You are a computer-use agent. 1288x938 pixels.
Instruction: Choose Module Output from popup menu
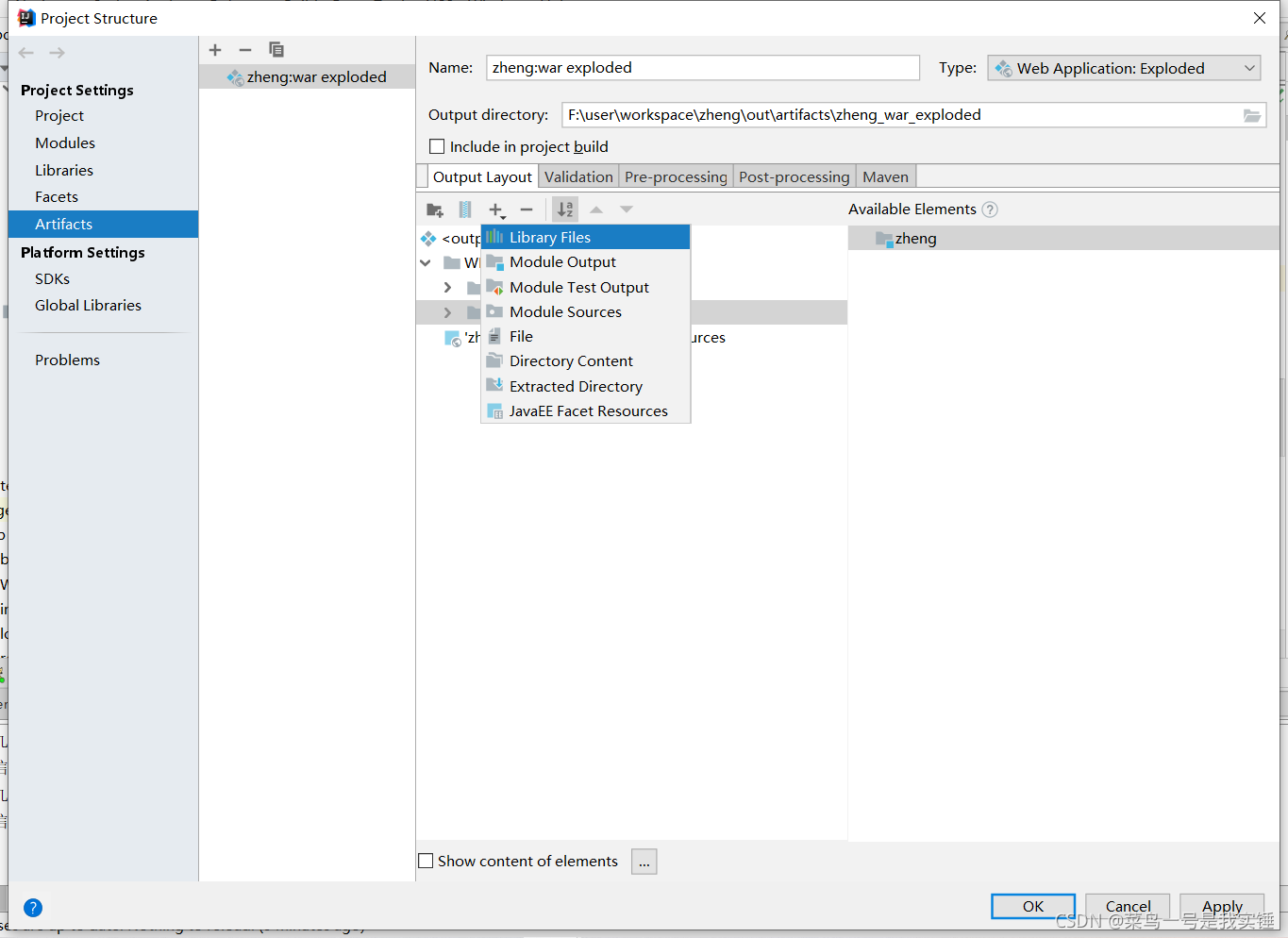[586, 262]
